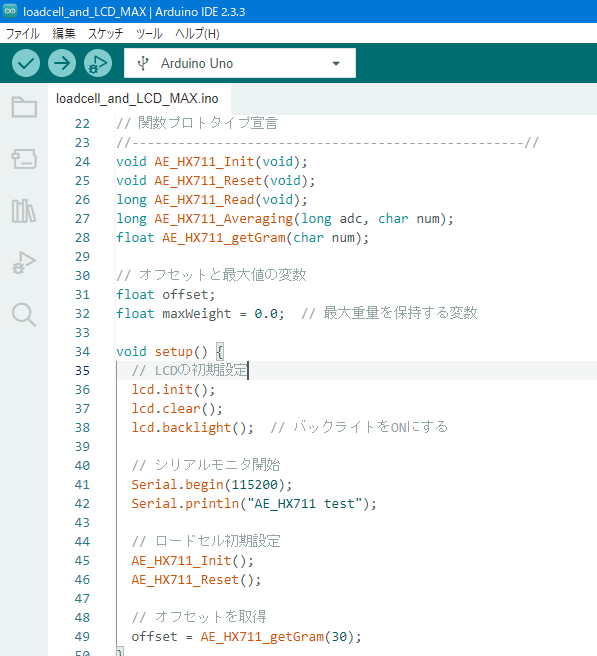
Task: Click line number 24 in gutter
Action: click(82, 161)
